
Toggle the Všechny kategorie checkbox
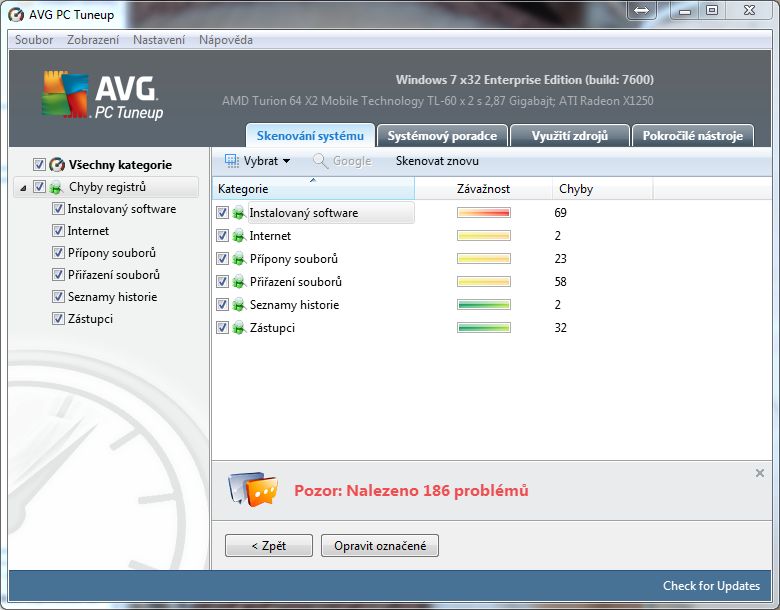coord(39,164)
